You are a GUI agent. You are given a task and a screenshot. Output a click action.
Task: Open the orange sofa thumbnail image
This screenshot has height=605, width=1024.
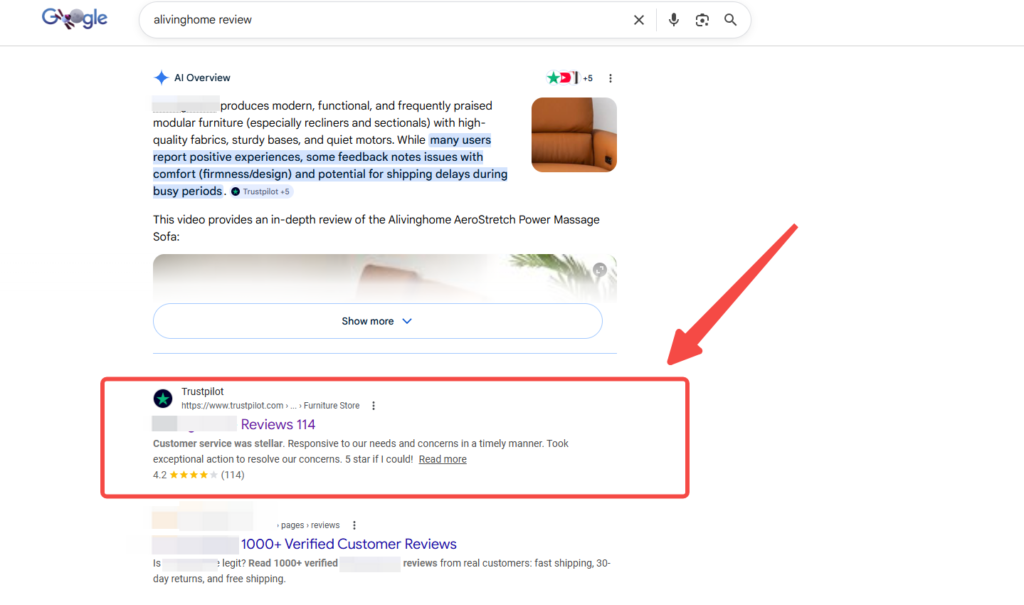[574, 134]
